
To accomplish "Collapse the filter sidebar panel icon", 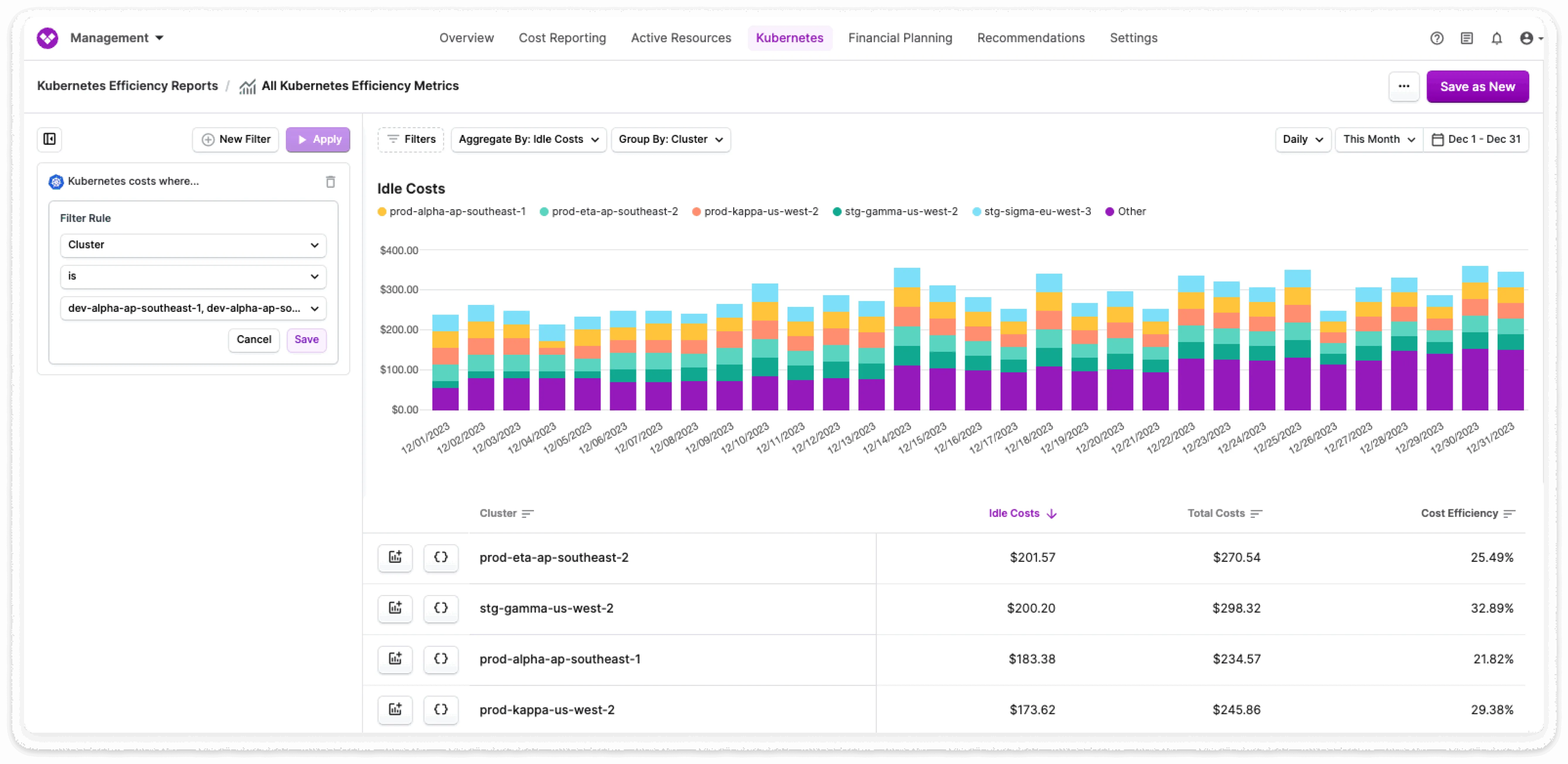I will click(50, 140).
